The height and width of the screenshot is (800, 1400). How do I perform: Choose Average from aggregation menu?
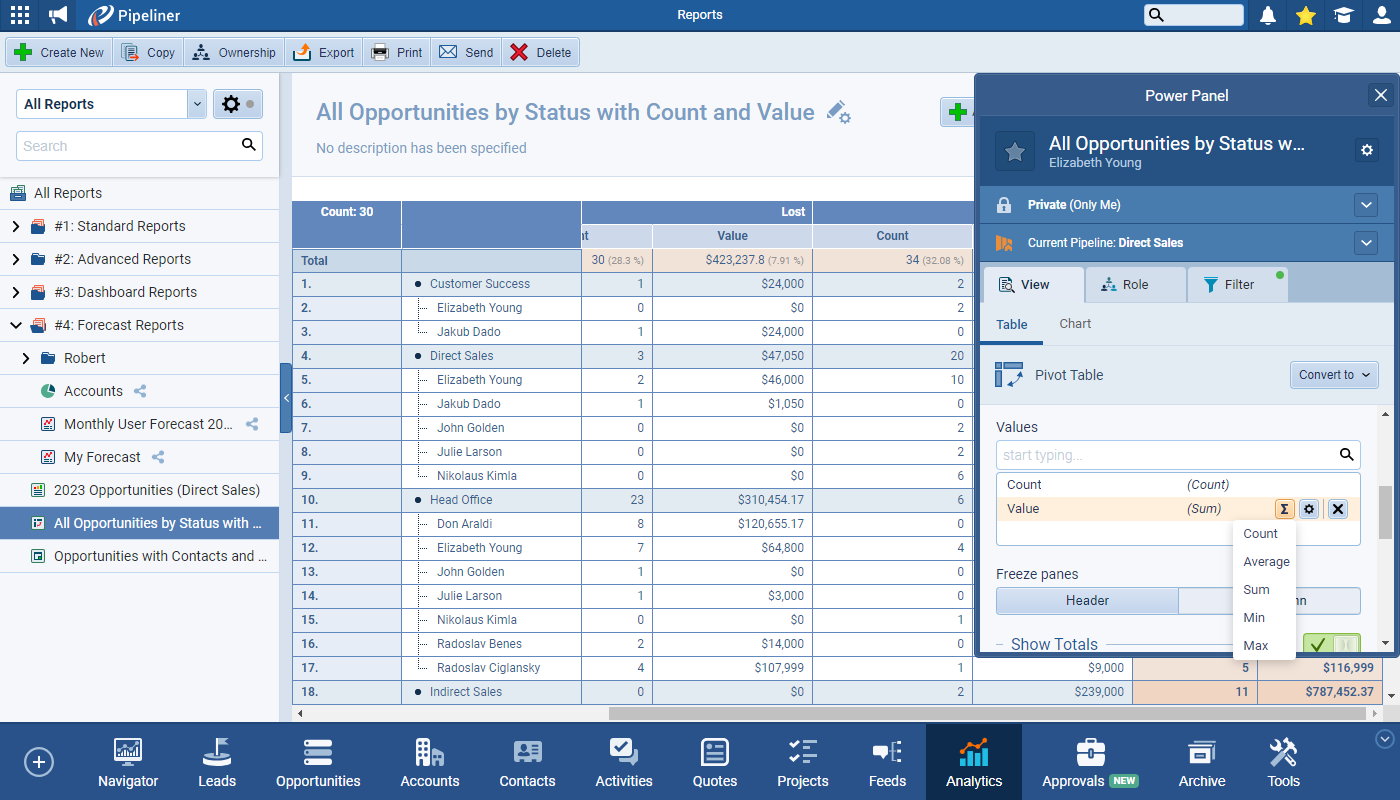1266,562
